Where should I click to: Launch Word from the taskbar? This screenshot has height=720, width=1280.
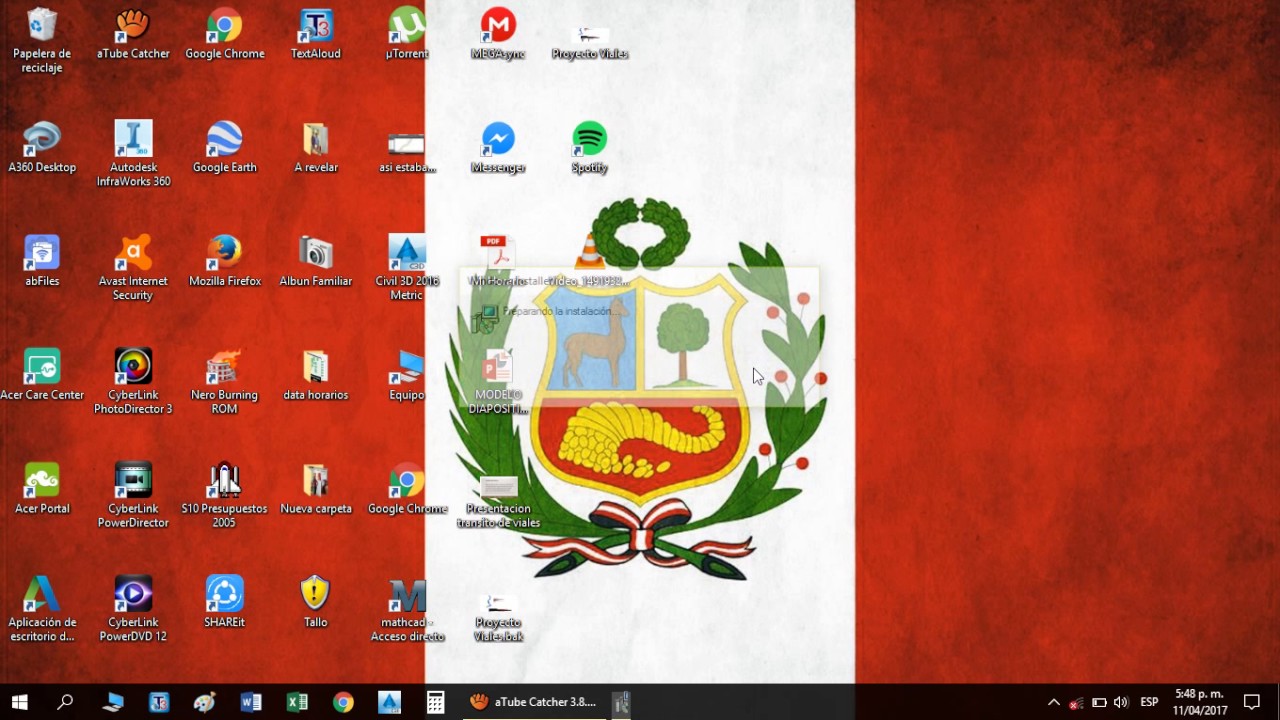[x=251, y=702]
